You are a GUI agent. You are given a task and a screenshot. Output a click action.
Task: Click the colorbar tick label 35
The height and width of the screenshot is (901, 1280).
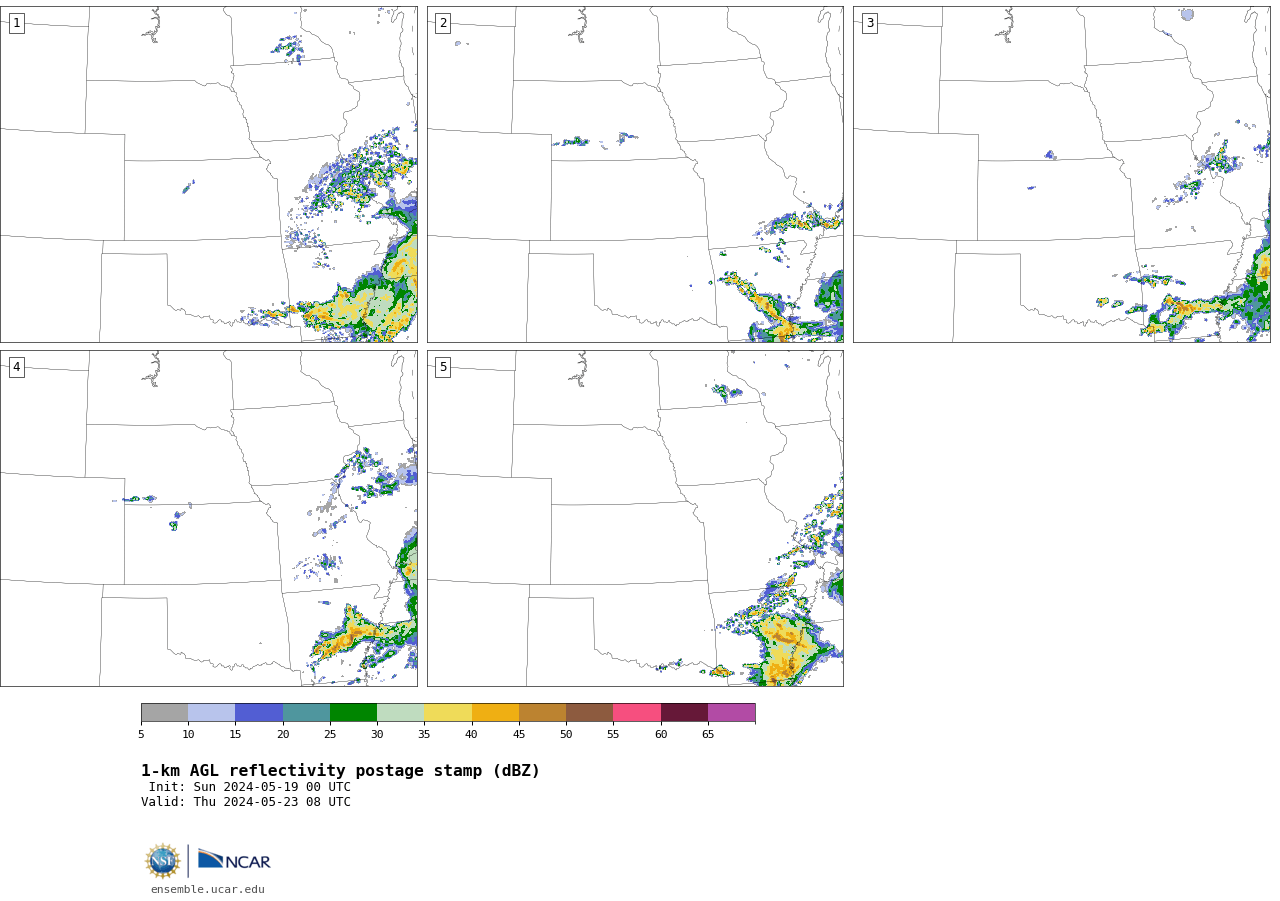coord(424,735)
